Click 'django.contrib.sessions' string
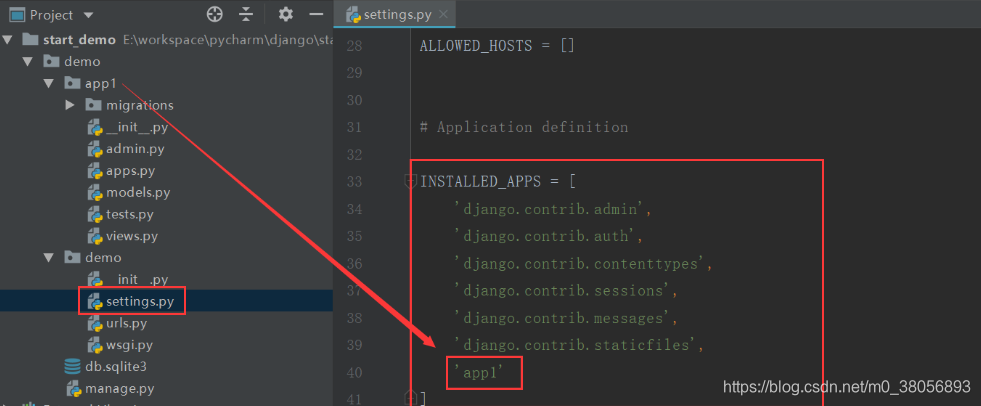 coord(562,291)
